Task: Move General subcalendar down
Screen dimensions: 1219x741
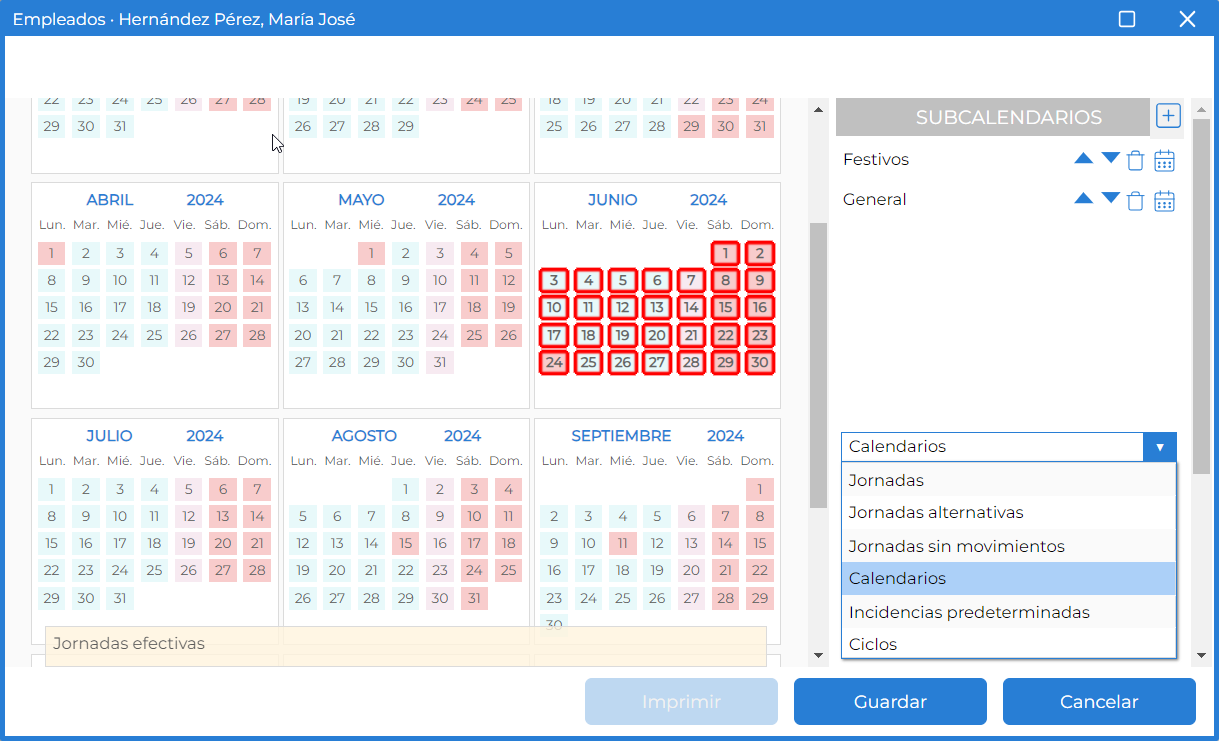Action: pyautogui.click(x=1111, y=198)
